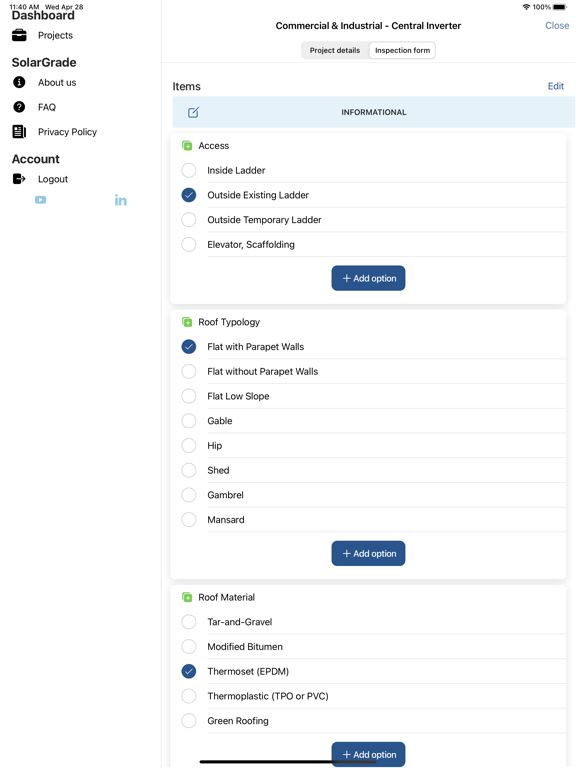Deselect the Outside Existing Ladder option
Viewport: 576px width, 768px height.
(x=189, y=195)
